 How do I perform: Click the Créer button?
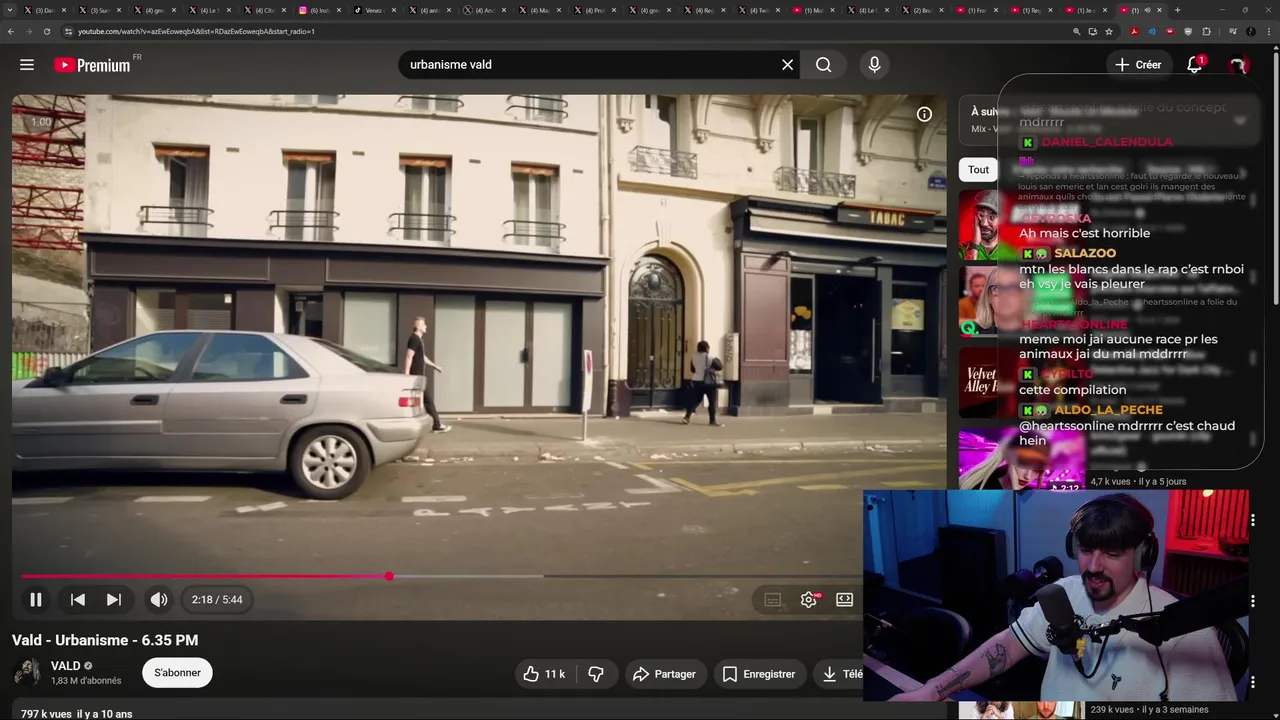(x=1138, y=64)
